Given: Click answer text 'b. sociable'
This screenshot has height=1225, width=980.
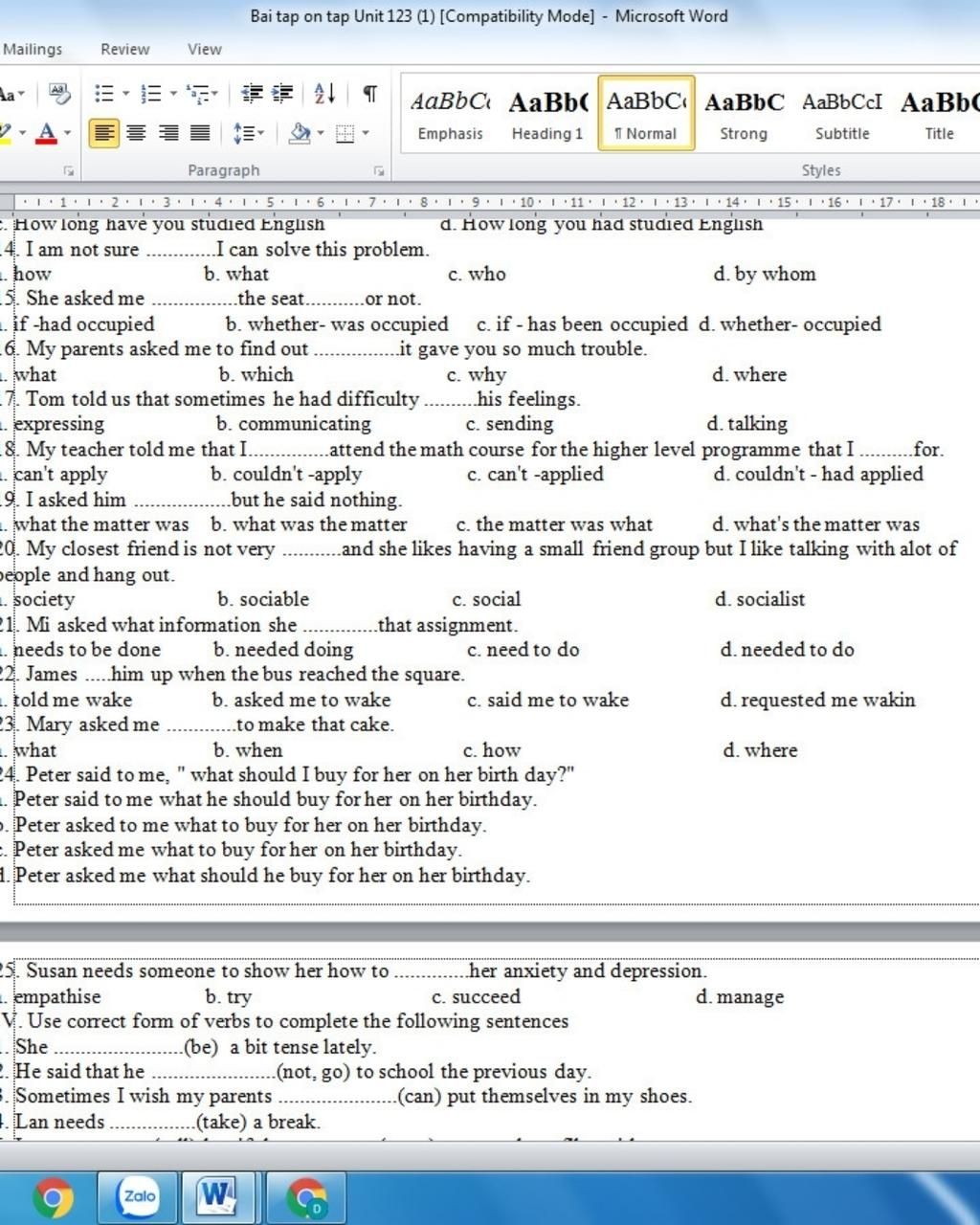Looking at the screenshot, I should coord(263,599).
